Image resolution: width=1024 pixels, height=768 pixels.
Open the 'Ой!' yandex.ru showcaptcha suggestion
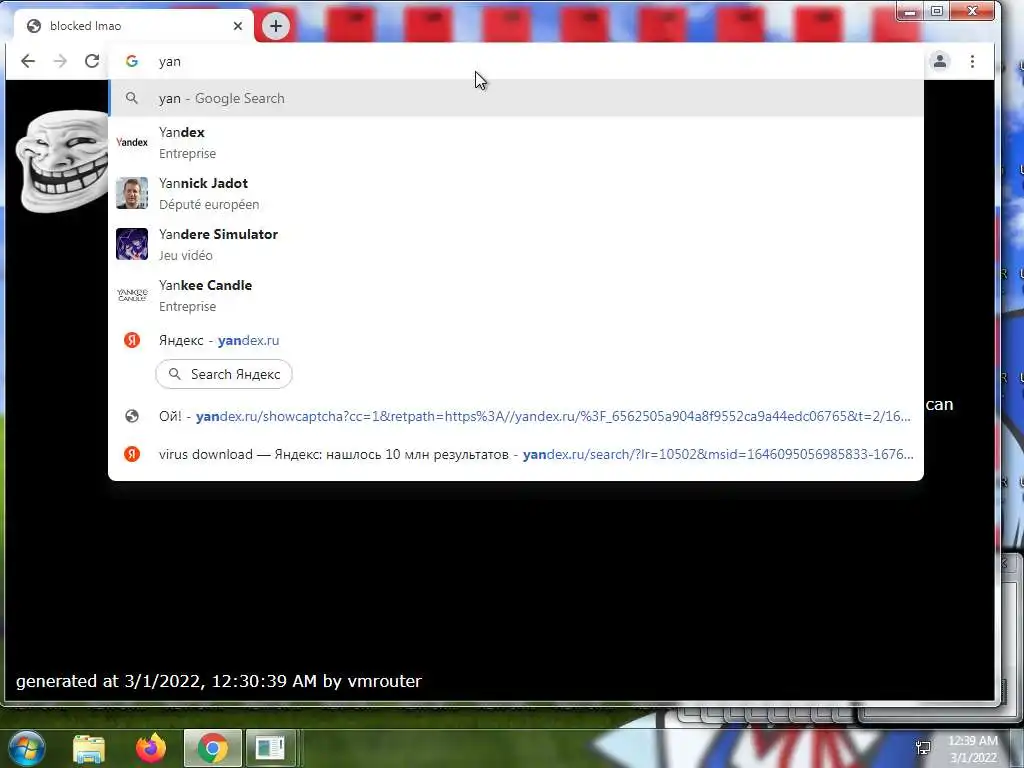point(516,416)
